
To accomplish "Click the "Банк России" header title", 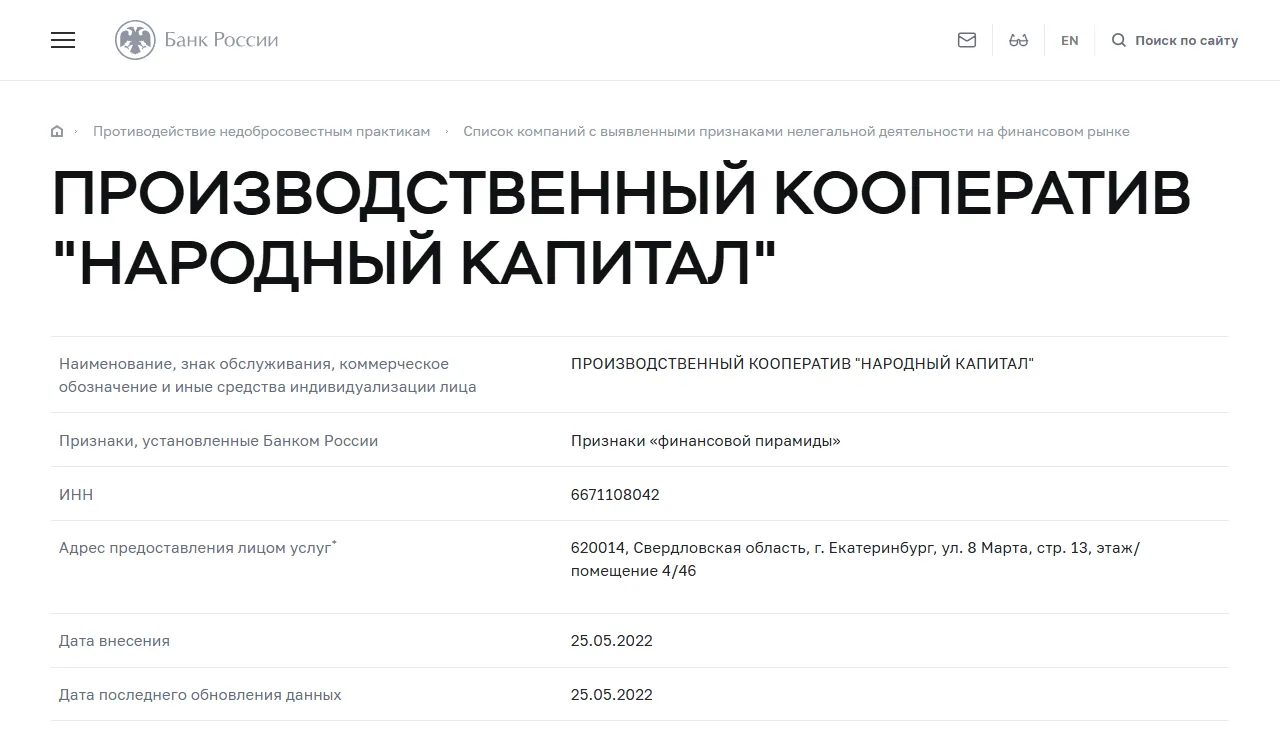I will [x=221, y=40].
